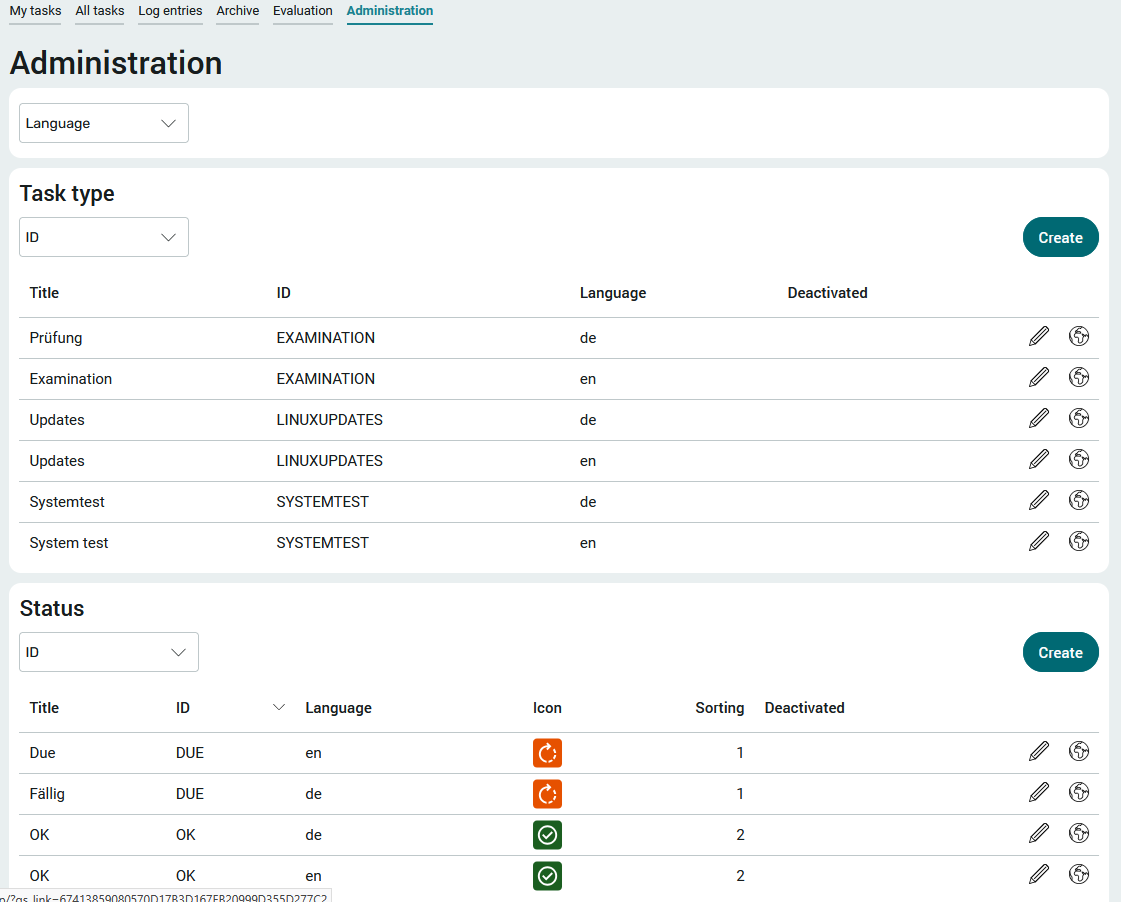Edit the OK de status row
1121x902 pixels.
tap(1039, 833)
